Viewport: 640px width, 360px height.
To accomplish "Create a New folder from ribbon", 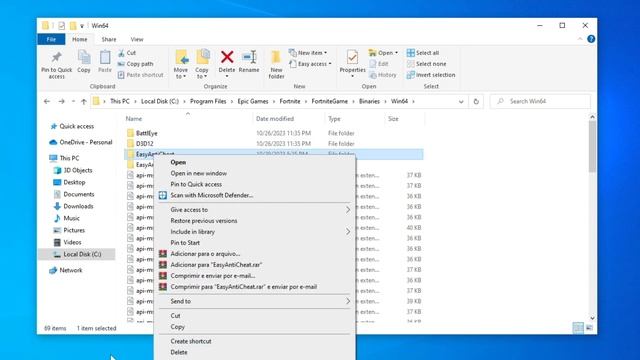I will click(276, 64).
